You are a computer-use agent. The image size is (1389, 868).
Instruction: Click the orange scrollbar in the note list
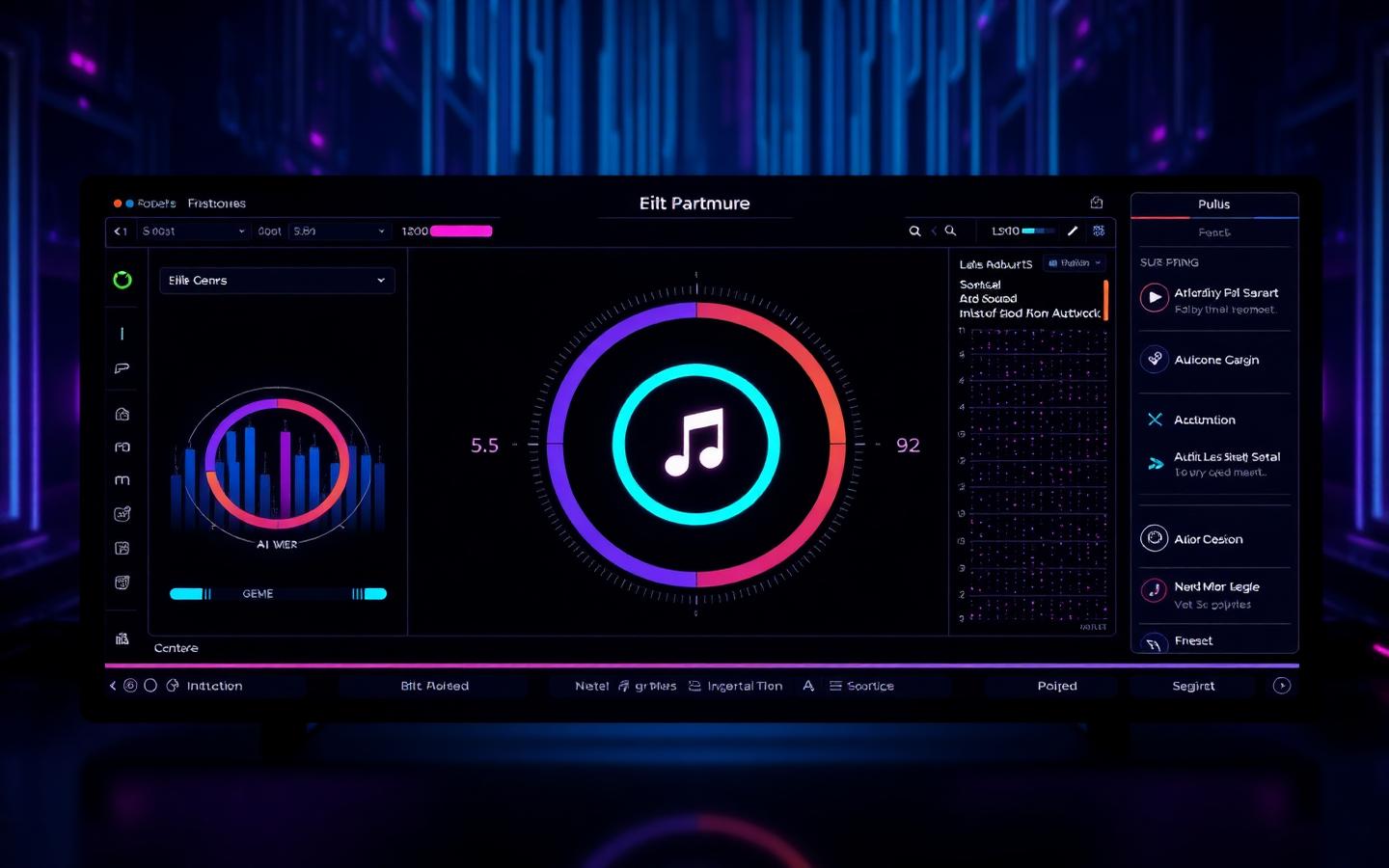click(x=1105, y=300)
